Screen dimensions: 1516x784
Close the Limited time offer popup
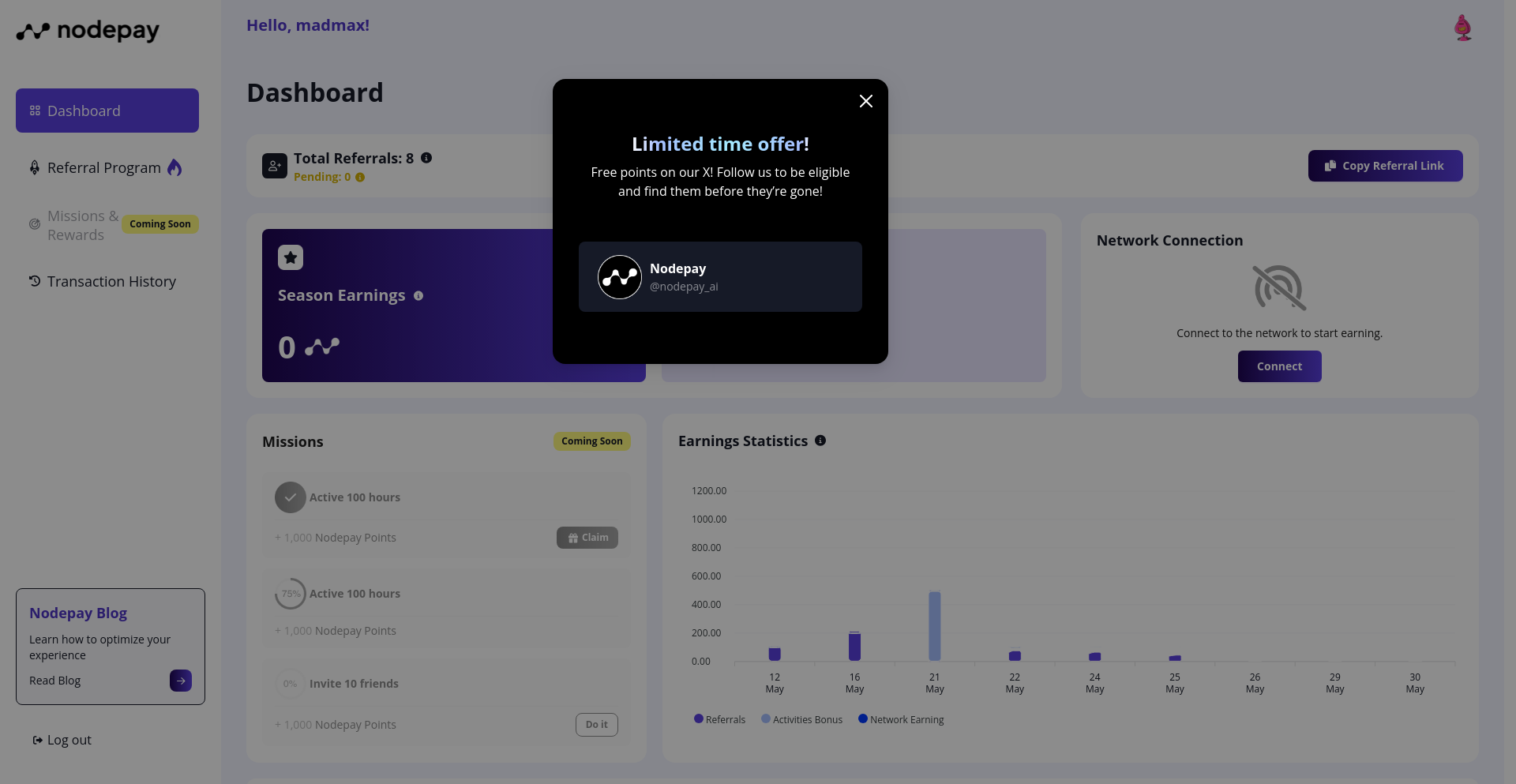(866, 101)
